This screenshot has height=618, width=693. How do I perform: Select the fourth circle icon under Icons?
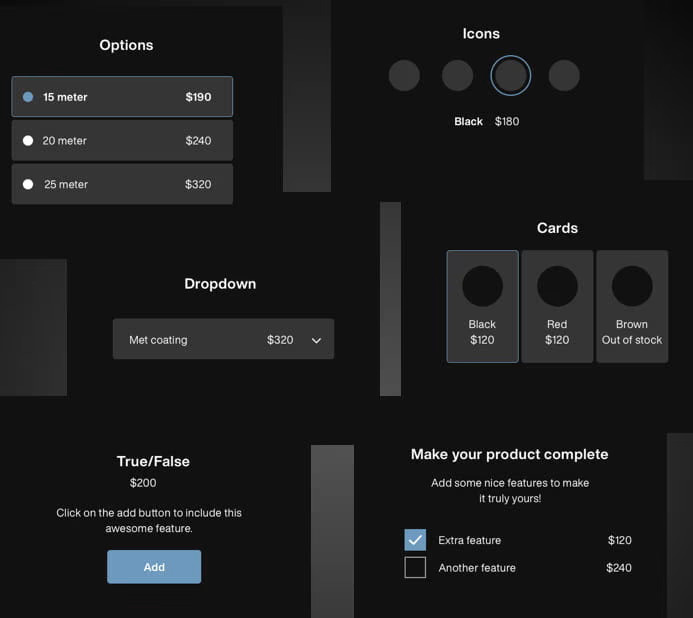[564, 76]
